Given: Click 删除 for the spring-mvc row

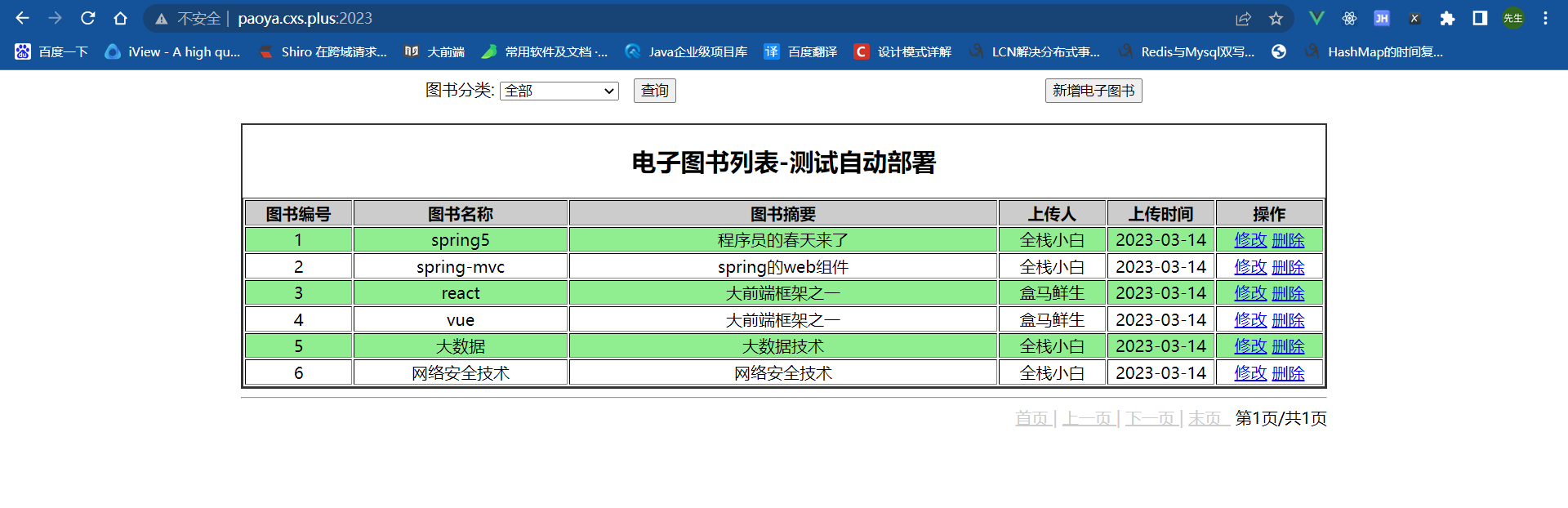Looking at the screenshot, I should (1288, 267).
